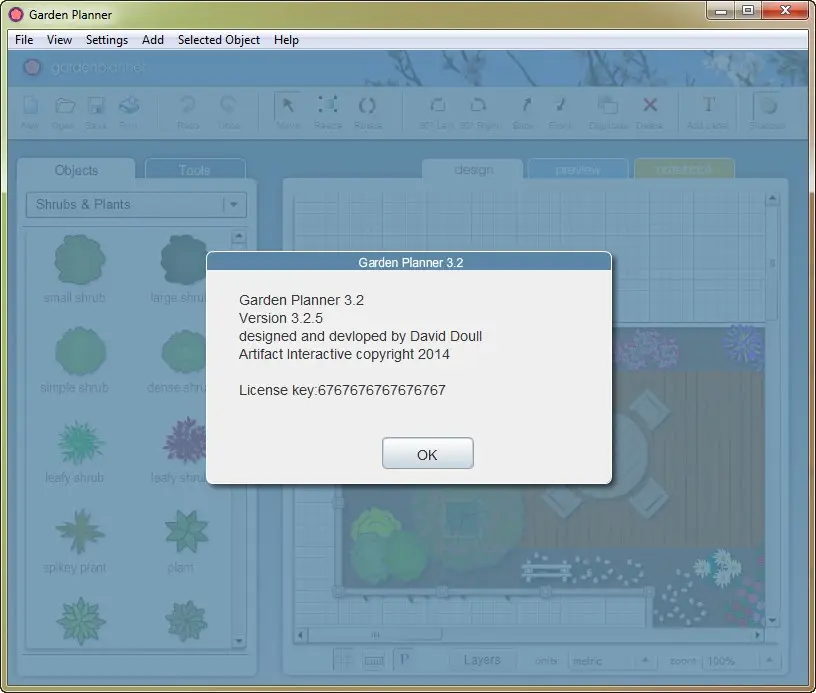Screen dimensions: 816x693
Task: Close the Garden Planner window
Action: tap(785, 10)
